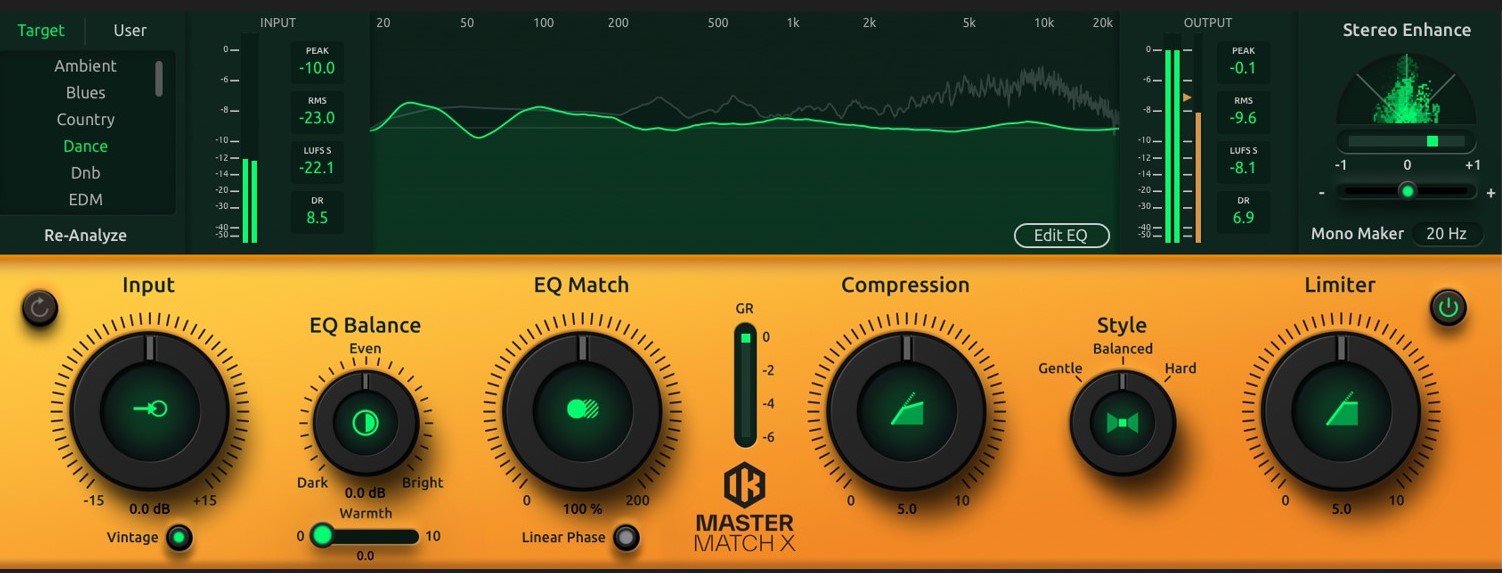Open the Mono Maker 20 Hz dropdown
Image resolution: width=1502 pixels, height=573 pixels.
pyautogui.click(x=1446, y=234)
